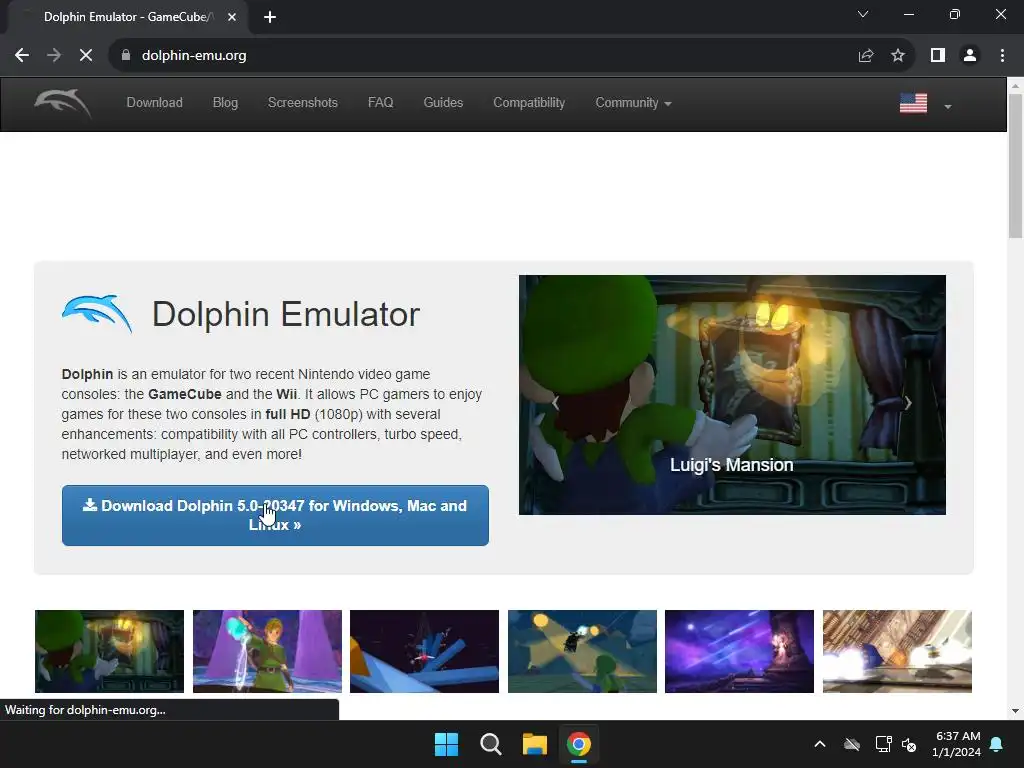Image resolution: width=1024 pixels, height=768 pixels.
Task: Open Windows Start menu
Action: pos(447,744)
